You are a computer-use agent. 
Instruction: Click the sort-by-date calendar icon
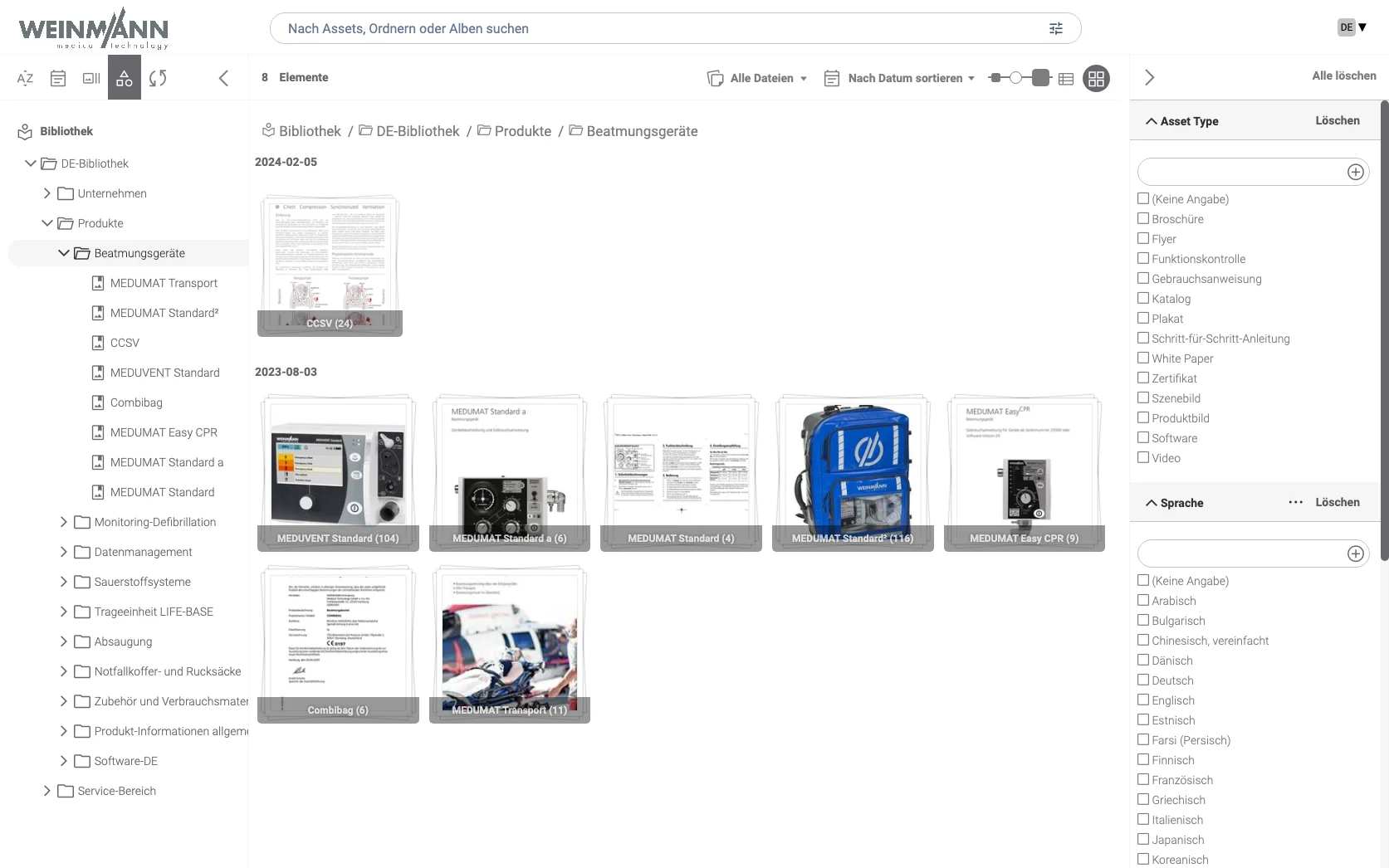[x=831, y=78]
